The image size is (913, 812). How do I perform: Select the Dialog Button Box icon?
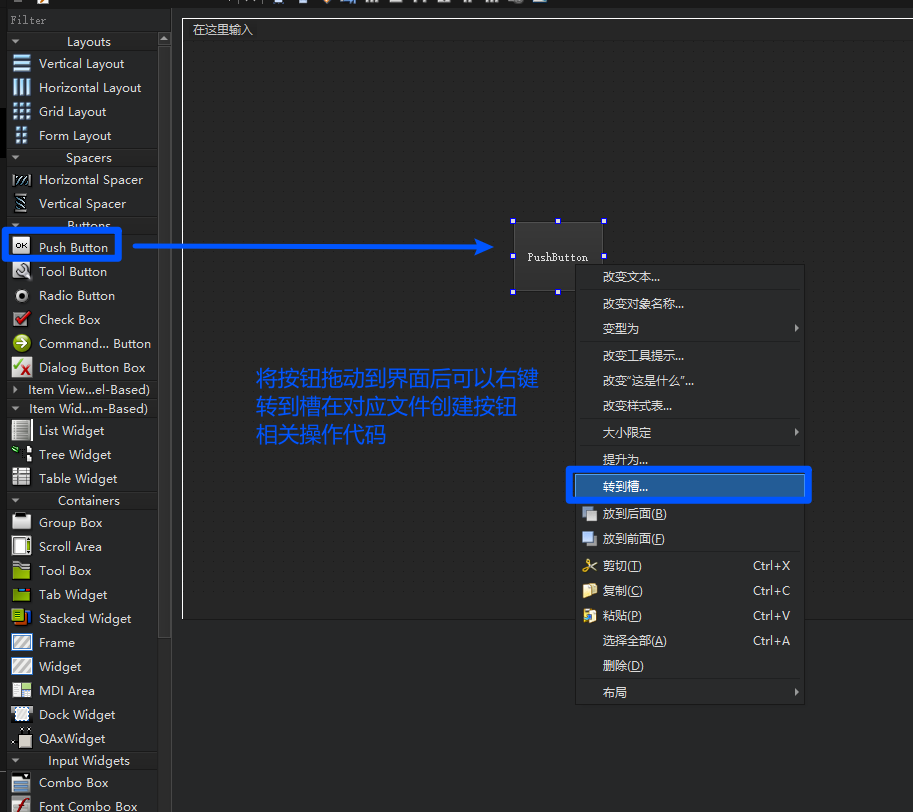(x=22, y=367)
